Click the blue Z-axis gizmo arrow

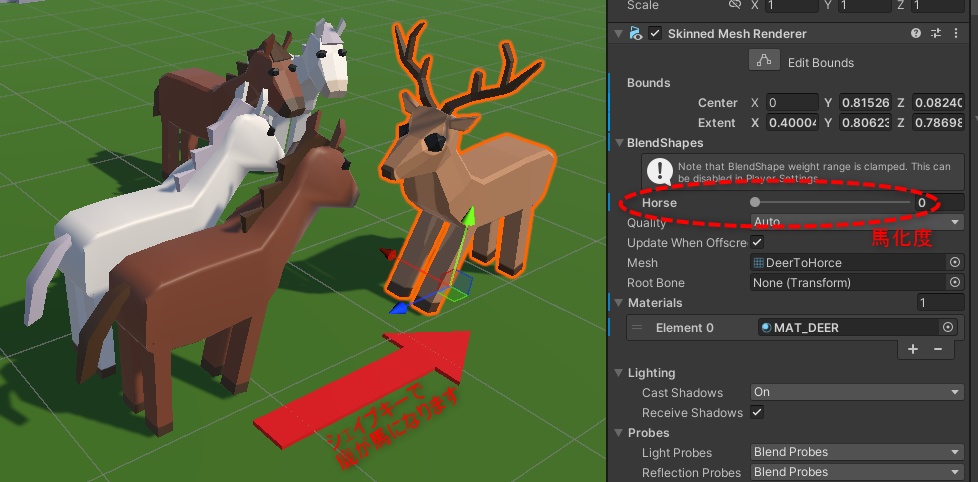(398, 308)
